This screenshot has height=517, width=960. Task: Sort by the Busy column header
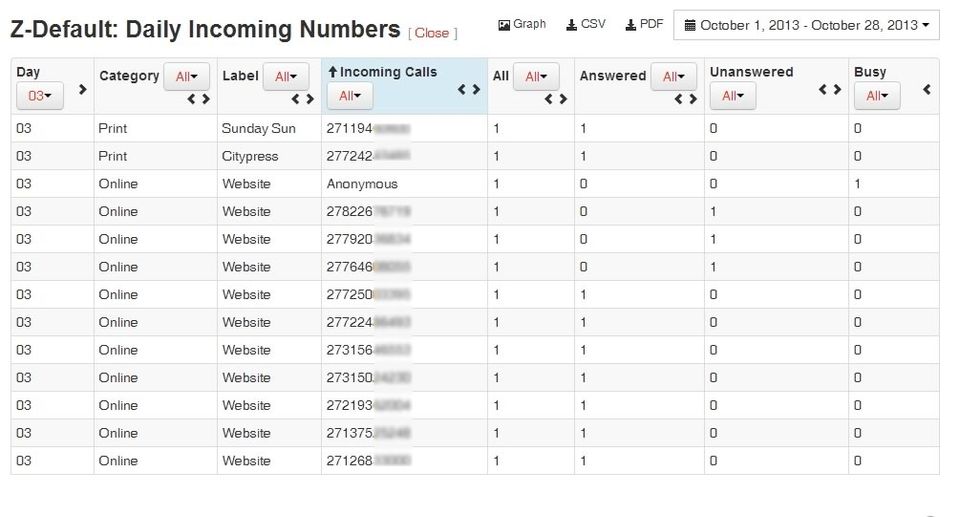click(x=870, y=72)
